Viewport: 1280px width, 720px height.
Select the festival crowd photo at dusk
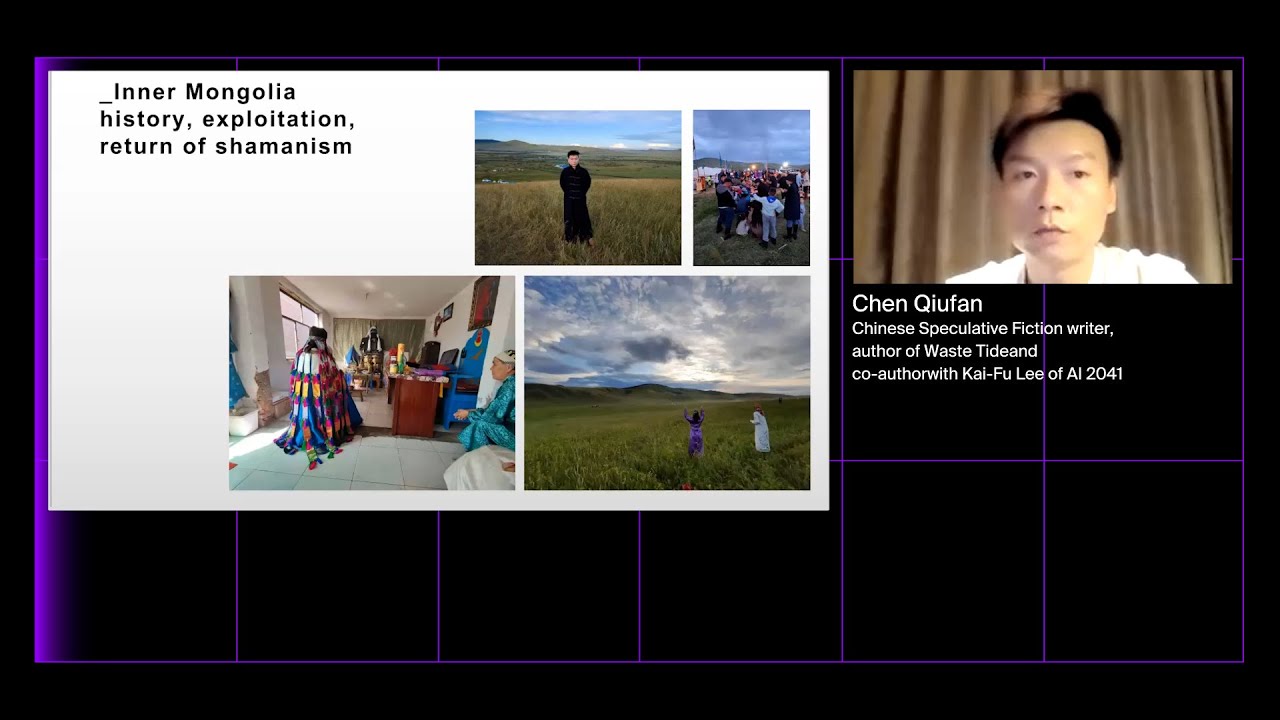[x=751, y=188]
